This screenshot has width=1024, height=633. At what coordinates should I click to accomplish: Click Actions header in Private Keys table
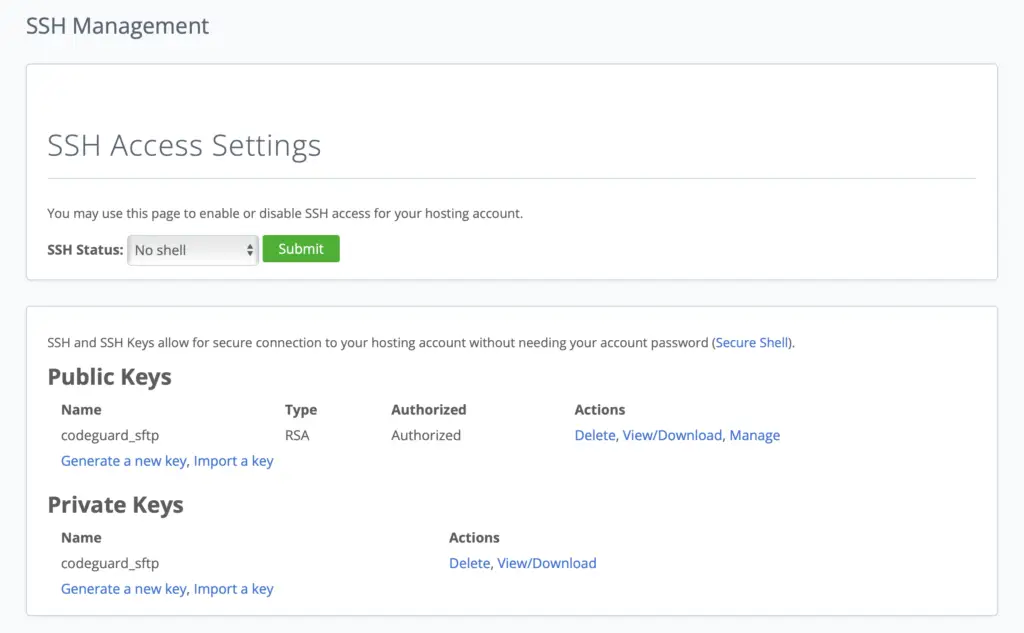click(474, 538)
